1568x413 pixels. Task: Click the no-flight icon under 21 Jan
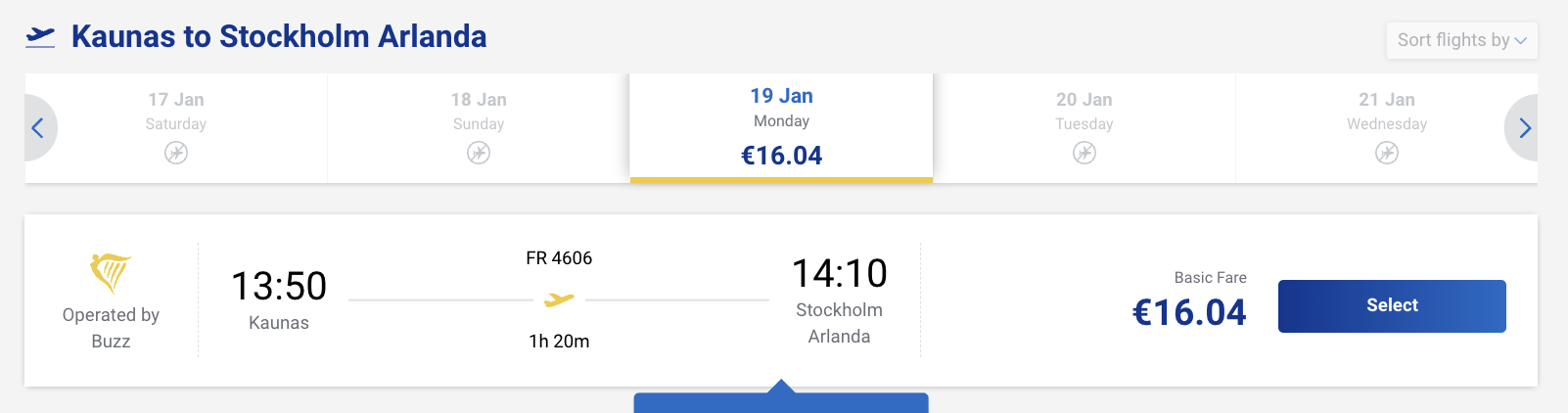click(1386, 153)
